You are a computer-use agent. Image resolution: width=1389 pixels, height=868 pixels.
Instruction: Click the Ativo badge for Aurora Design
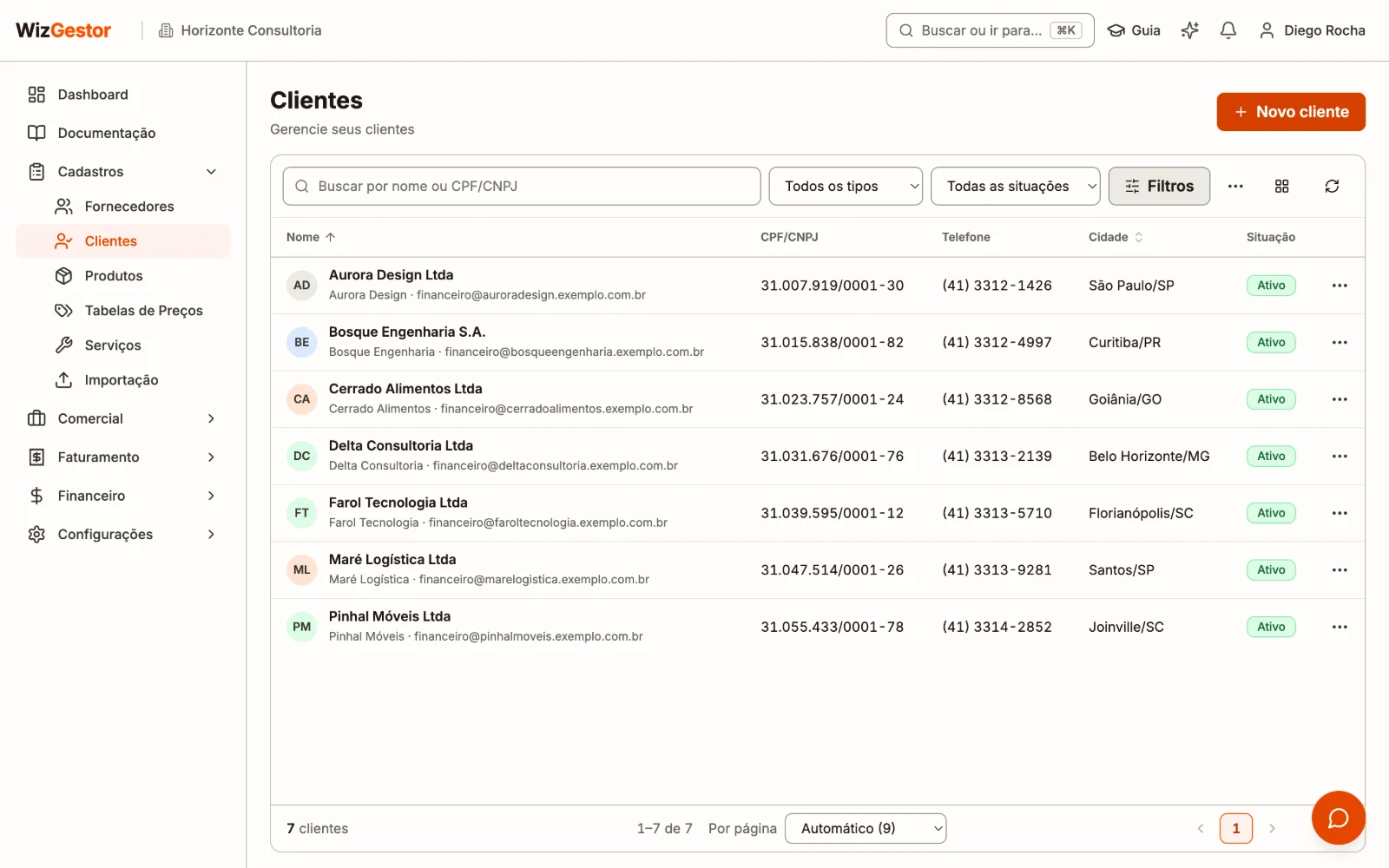pyautogui.click(x=1271, y=286)
